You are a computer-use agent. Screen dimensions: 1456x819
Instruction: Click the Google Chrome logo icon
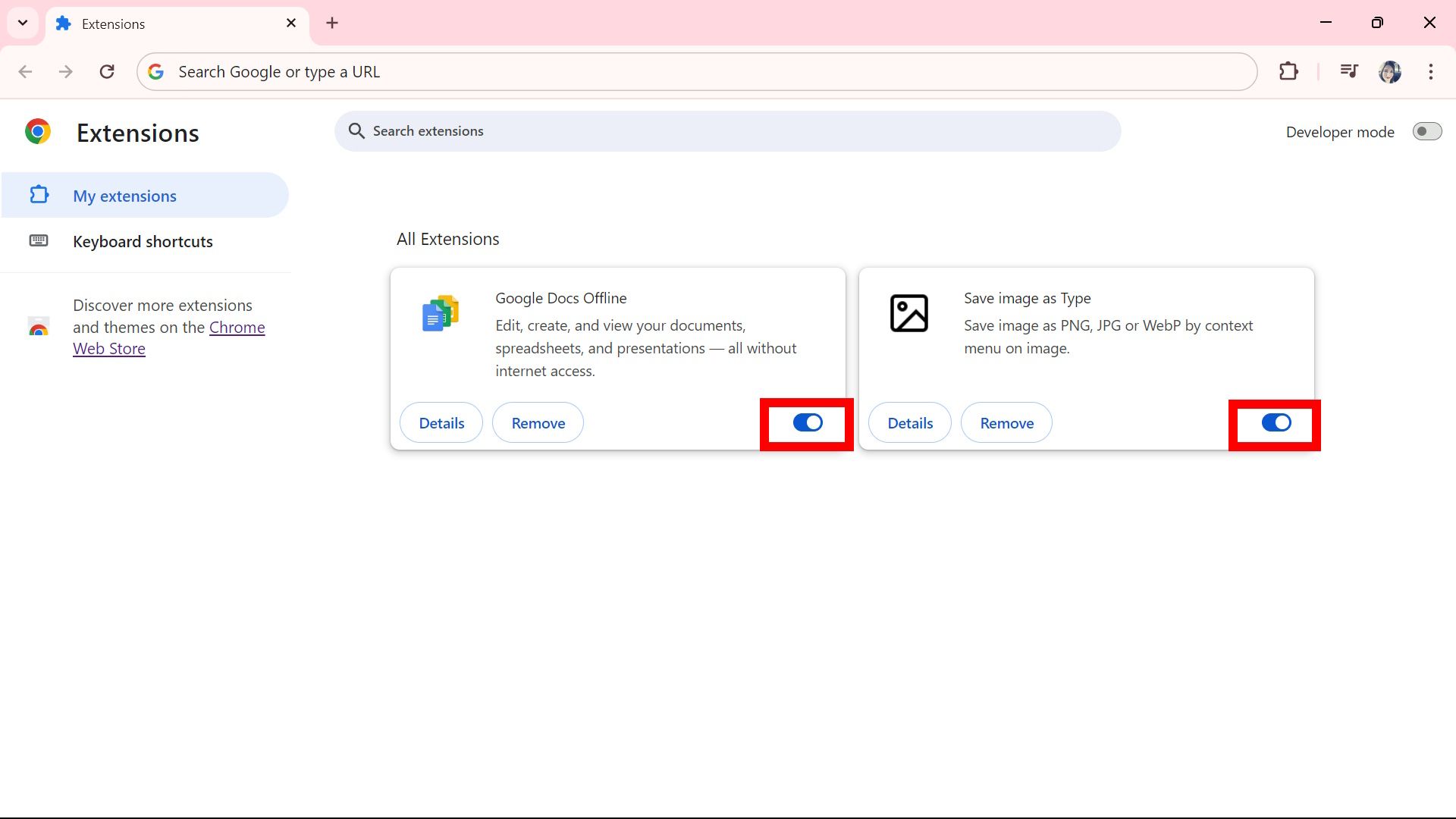coord(37,131)
